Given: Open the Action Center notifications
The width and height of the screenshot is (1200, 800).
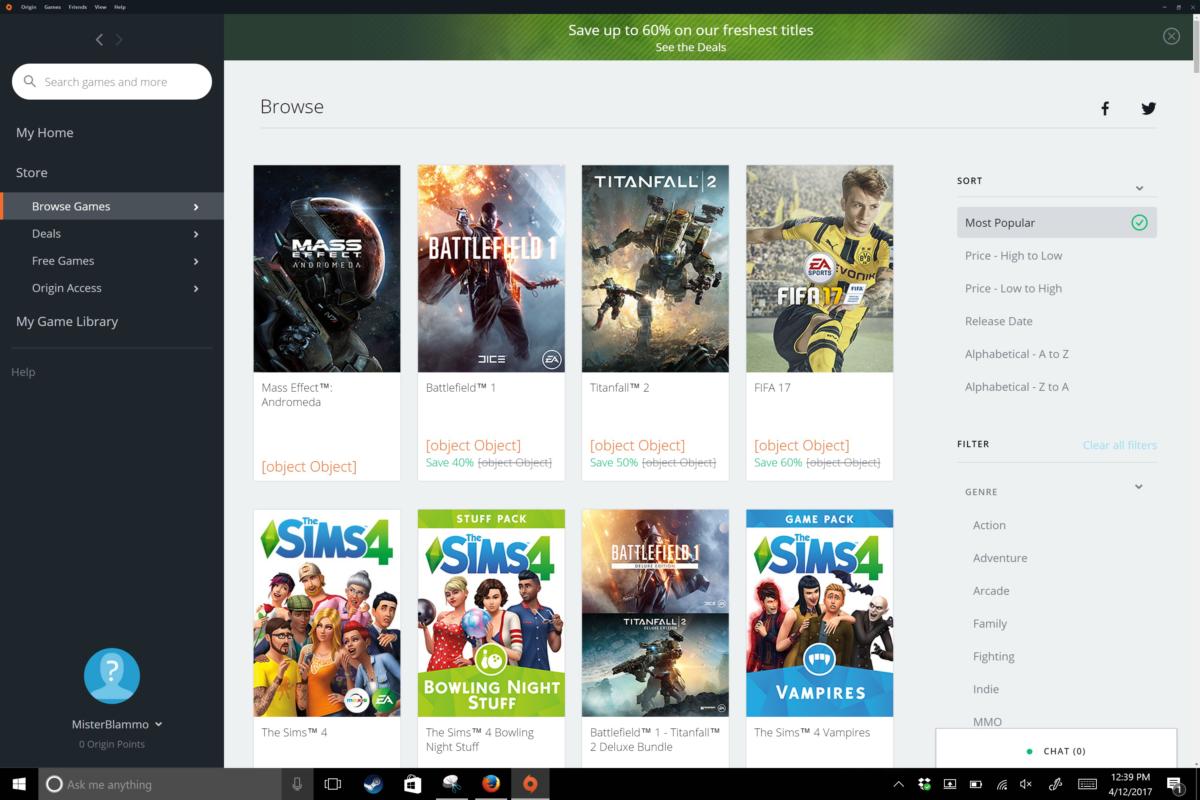Looking at the screenshot, I should [1176, 785].
